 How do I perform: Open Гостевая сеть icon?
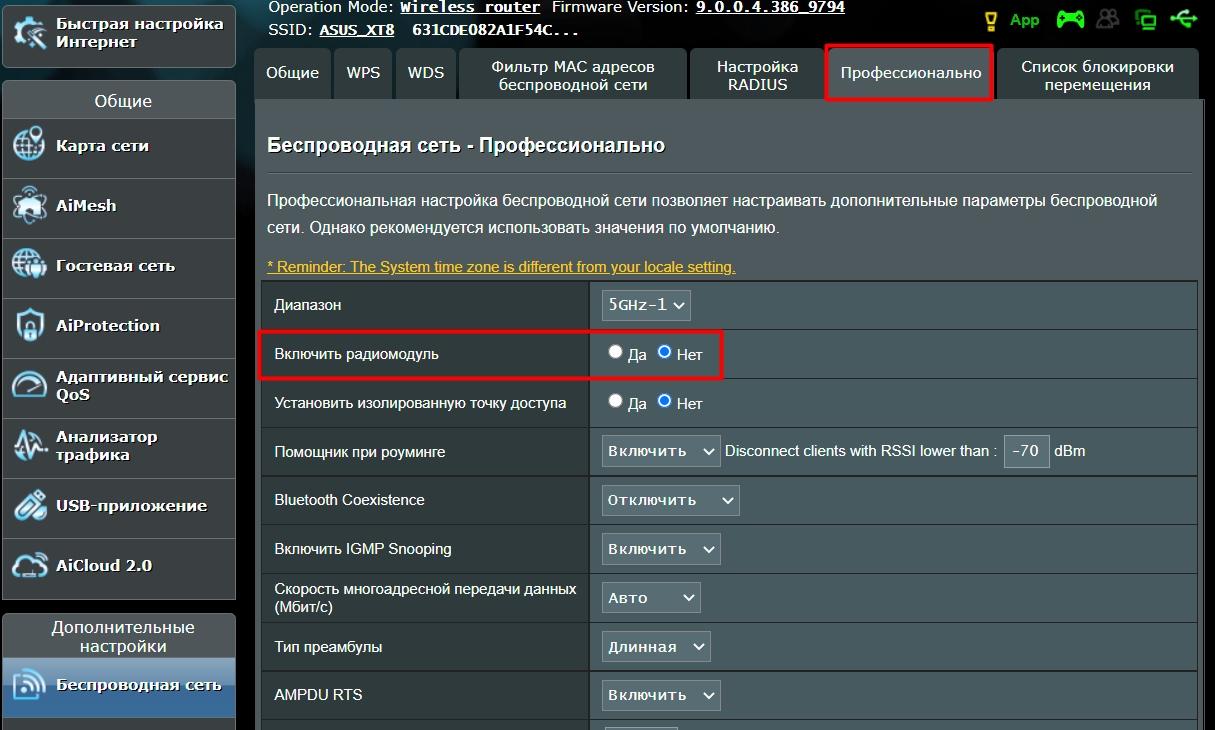29,265
